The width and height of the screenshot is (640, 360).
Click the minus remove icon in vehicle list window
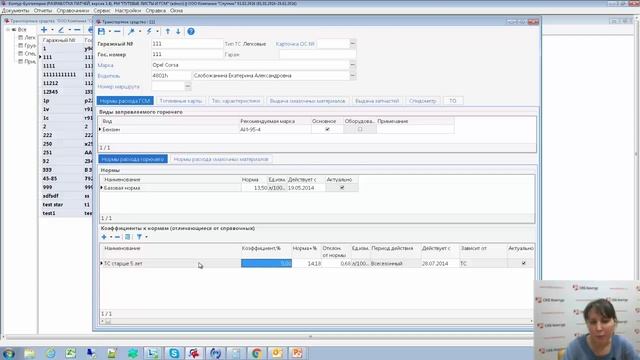77,29
